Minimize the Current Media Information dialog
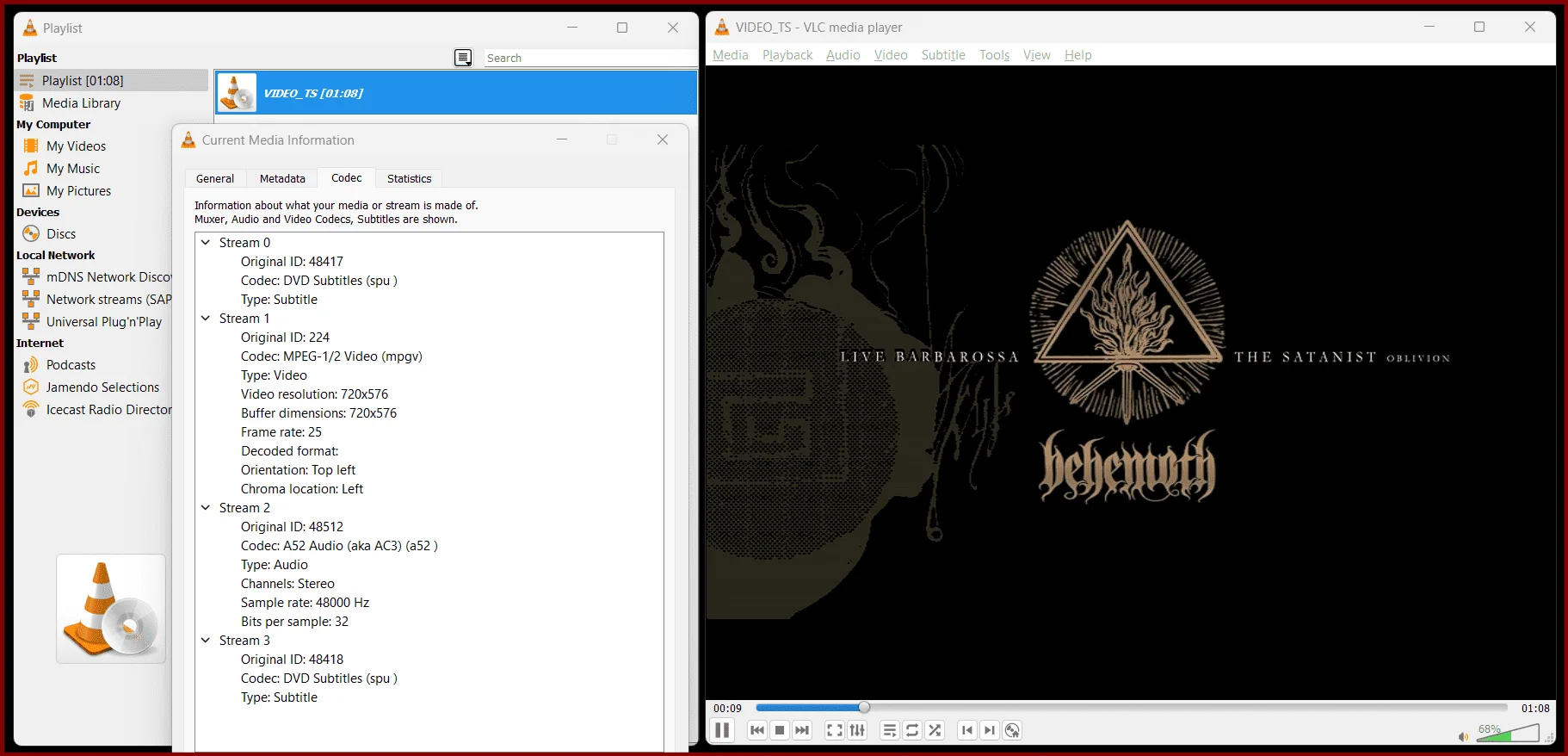1568x756 pixels. tap(562, 139)
